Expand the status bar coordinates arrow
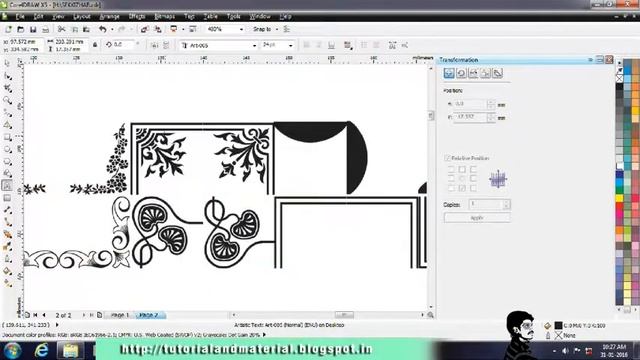Screen dimensions: 640x360 [57, 325]
